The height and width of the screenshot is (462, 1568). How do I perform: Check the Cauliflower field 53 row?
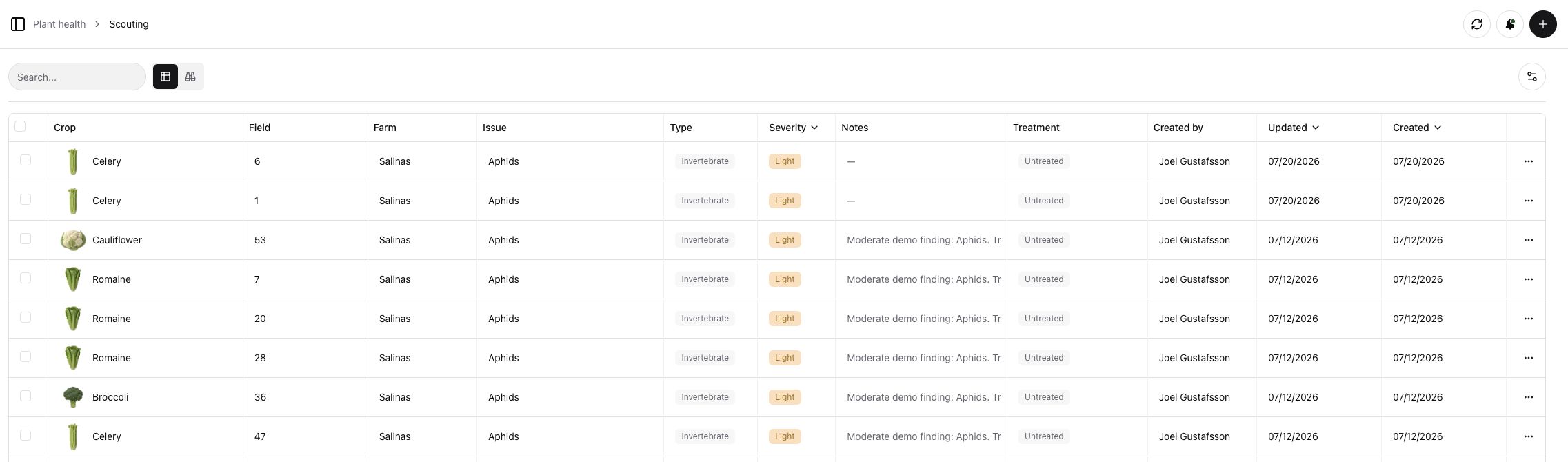[26, 239]
